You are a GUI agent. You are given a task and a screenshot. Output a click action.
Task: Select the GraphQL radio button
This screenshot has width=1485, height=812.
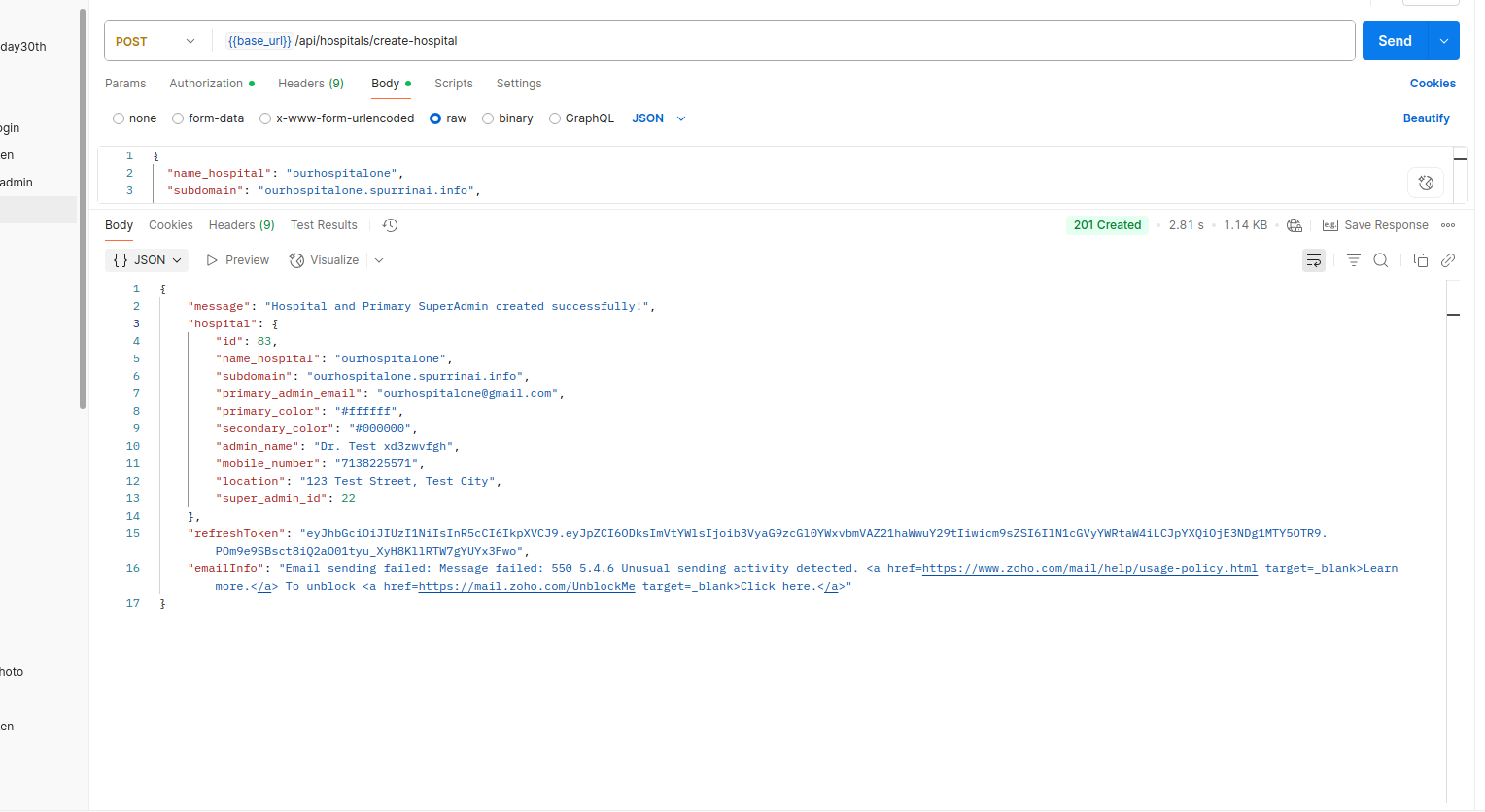coord(555,118)
